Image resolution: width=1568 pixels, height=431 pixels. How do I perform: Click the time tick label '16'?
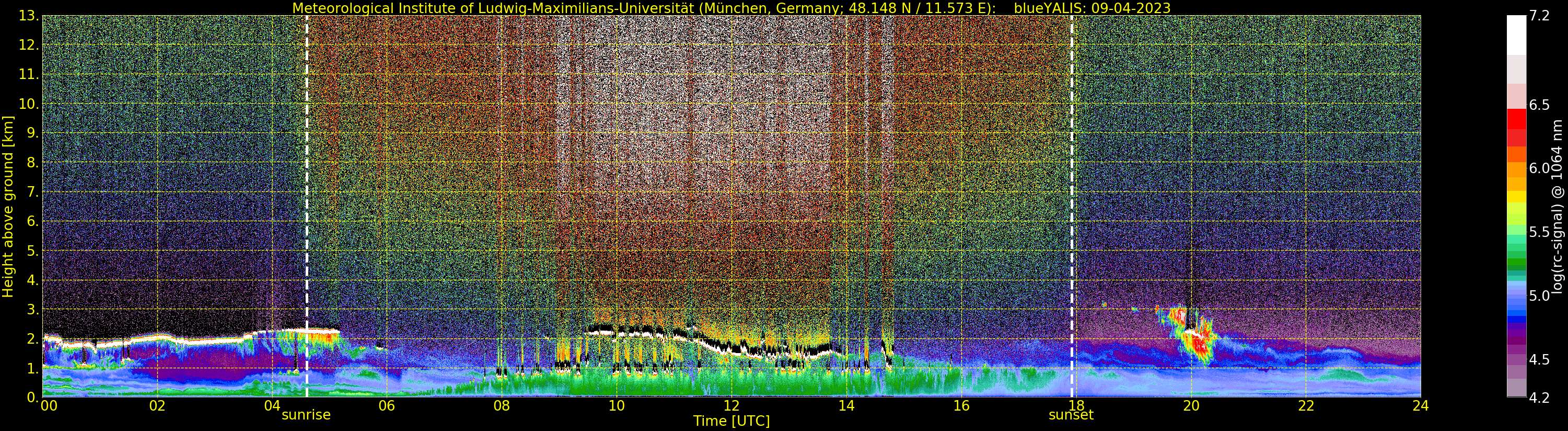coord(961,406)
